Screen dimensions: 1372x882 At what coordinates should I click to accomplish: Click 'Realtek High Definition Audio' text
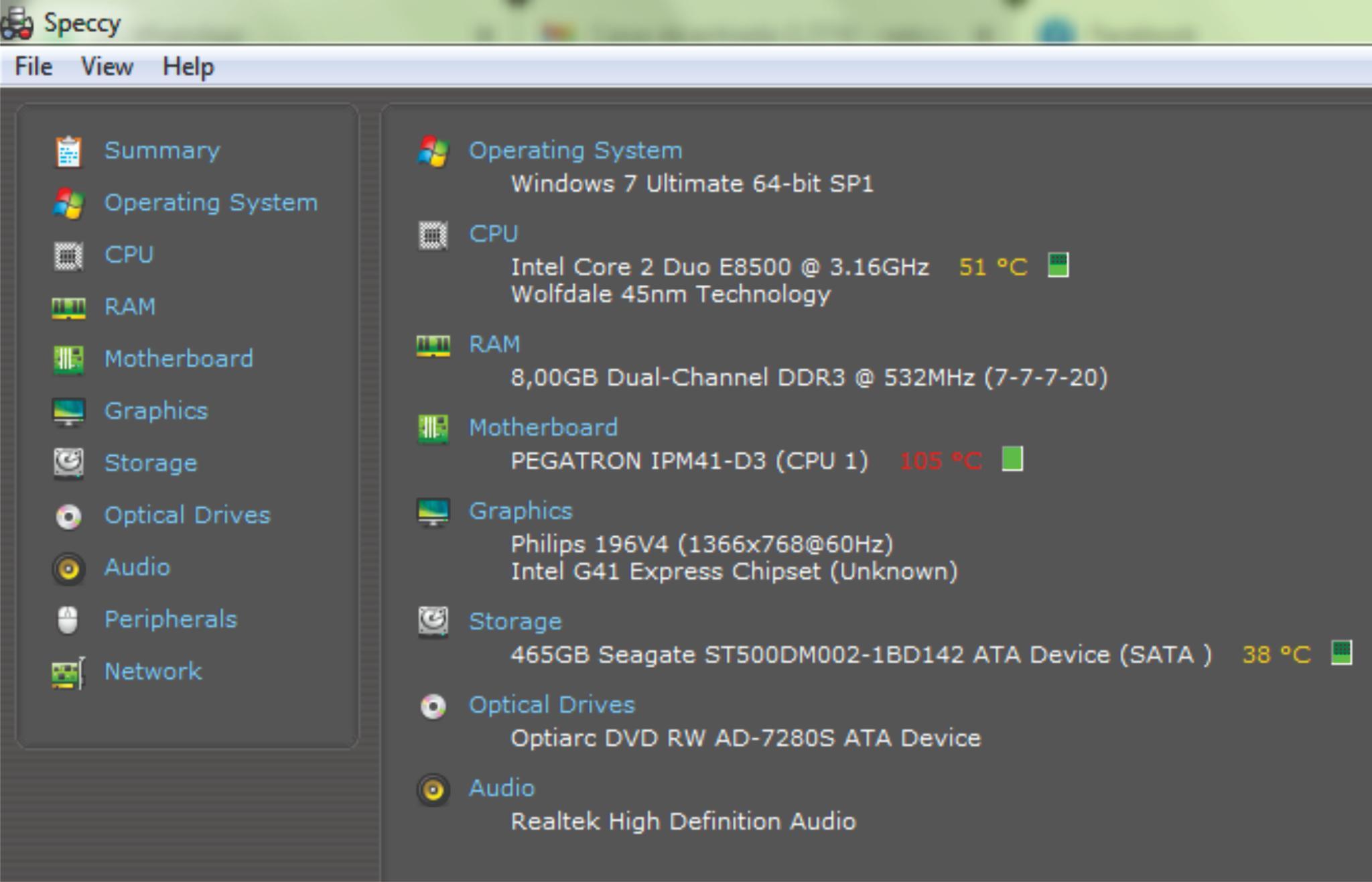pyautogui.click(x=683, y=822)
